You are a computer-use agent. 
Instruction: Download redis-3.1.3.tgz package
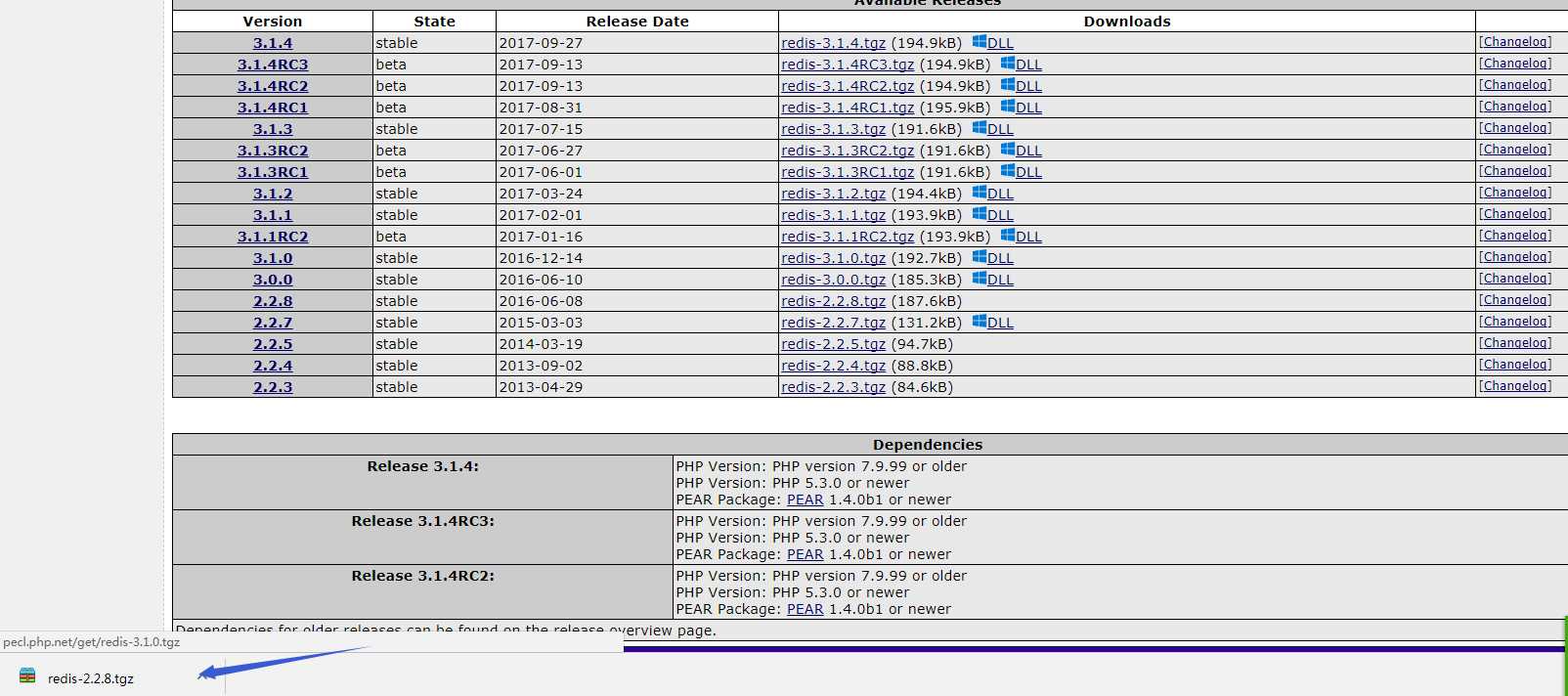point(834,129)
